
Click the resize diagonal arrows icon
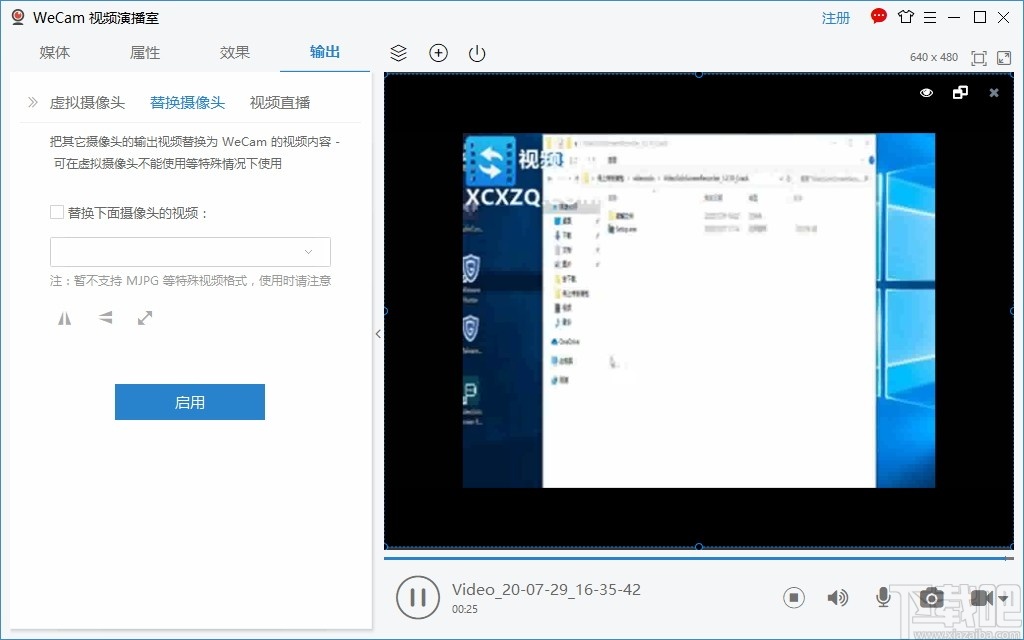pos(144,317)
